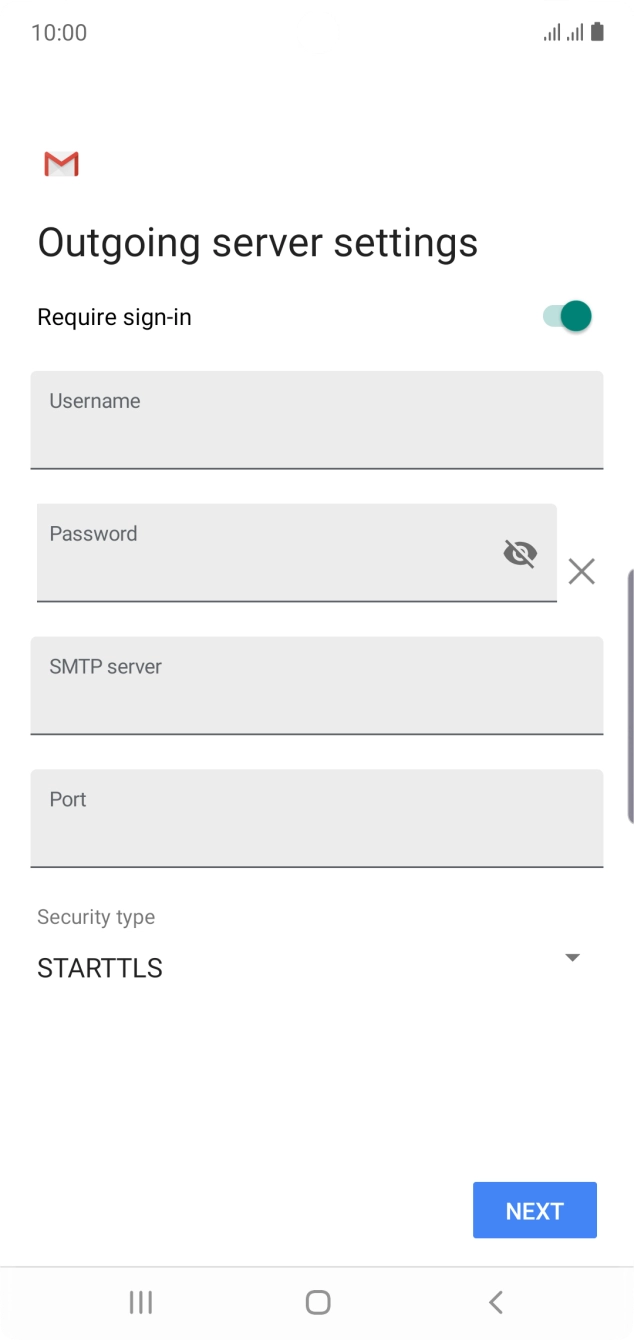Toggle the Require sign-in switch
Image resolution: width=634 pixels, height=1340 pixels.
tap(568, 317)
